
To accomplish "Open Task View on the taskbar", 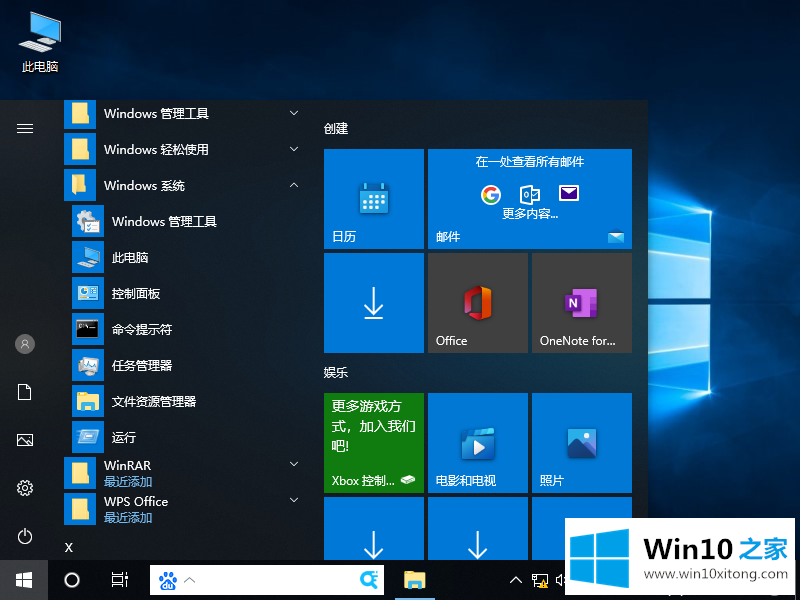I will pos(120,580).
